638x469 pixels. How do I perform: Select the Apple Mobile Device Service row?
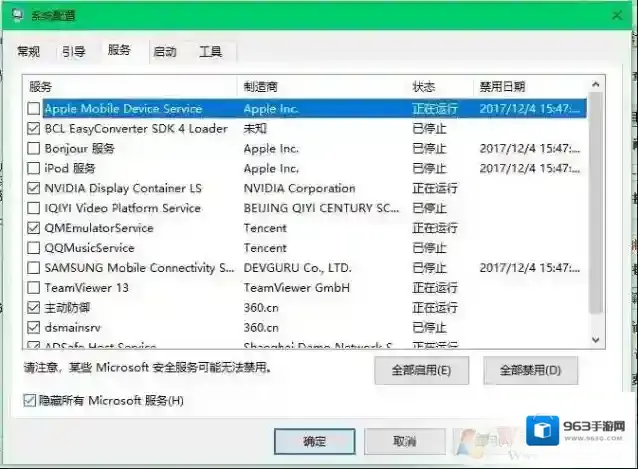(305, 109)
